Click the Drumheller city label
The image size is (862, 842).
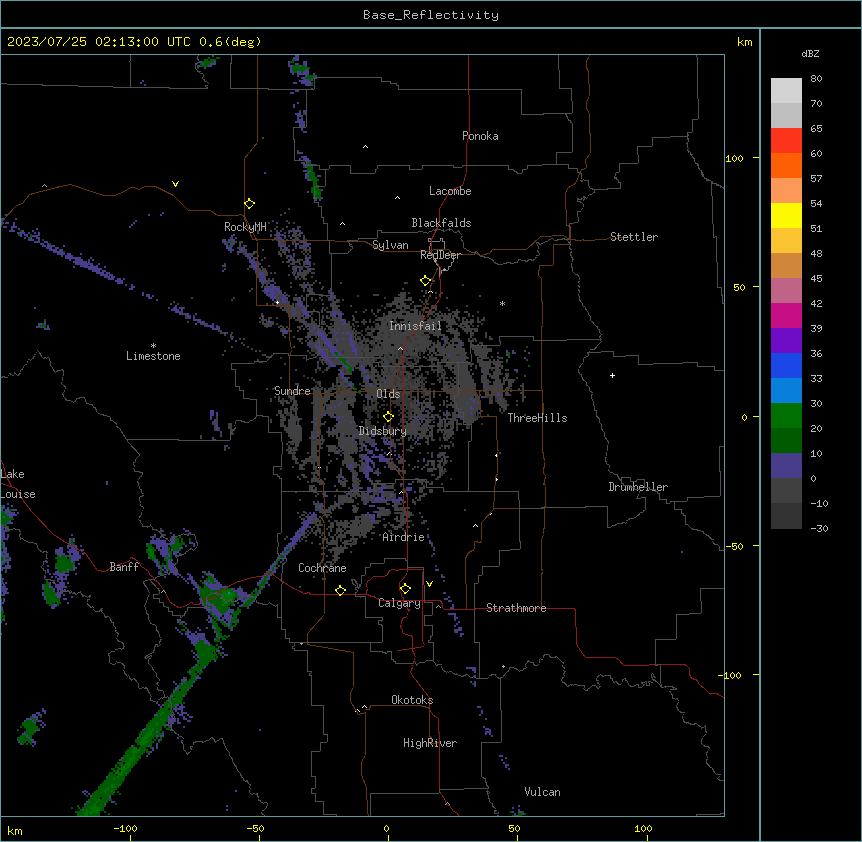[638, 487]
